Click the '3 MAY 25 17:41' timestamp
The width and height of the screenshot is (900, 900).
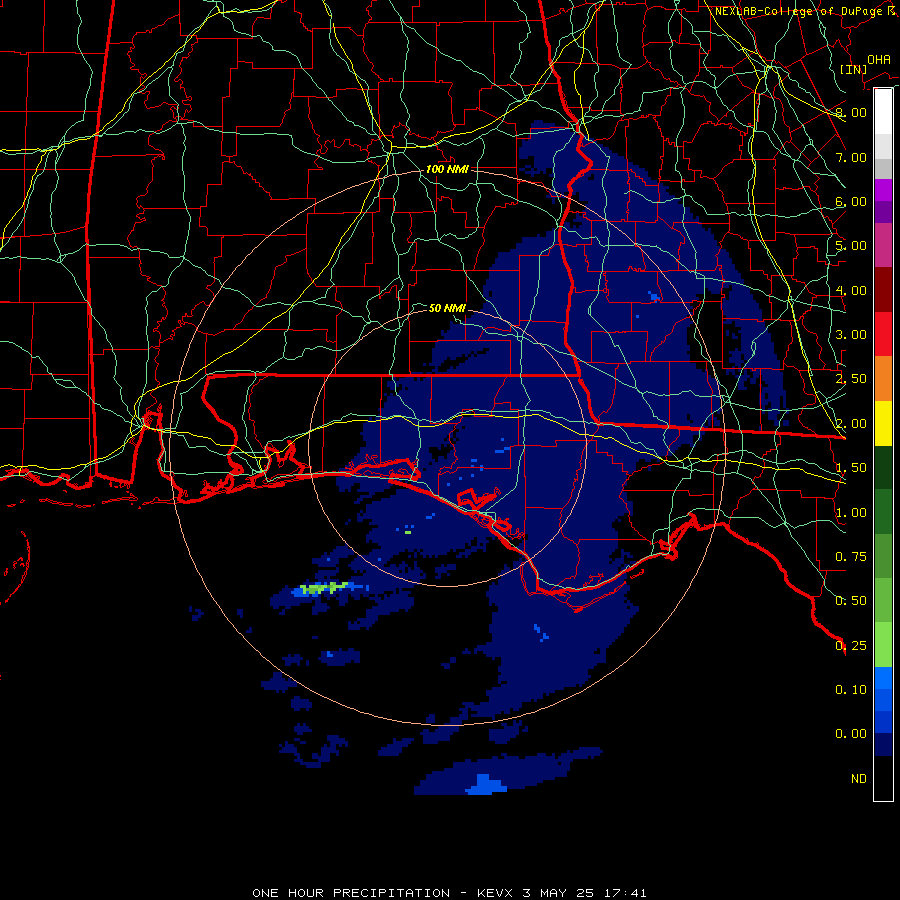click(584, 893)
